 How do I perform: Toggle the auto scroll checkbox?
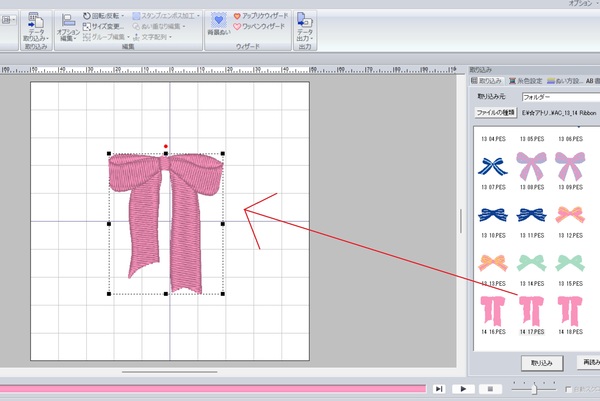(x=569, y=388)
